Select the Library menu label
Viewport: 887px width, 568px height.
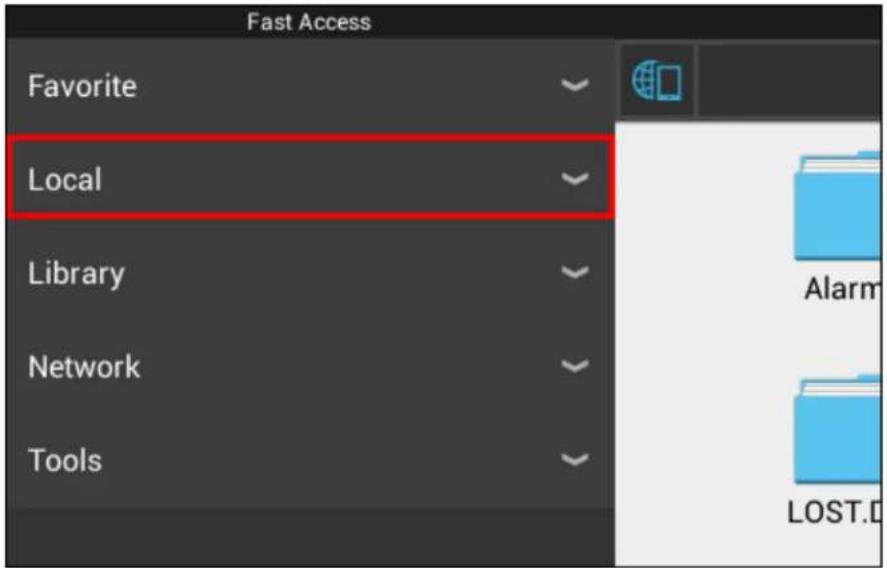[76, 274]
